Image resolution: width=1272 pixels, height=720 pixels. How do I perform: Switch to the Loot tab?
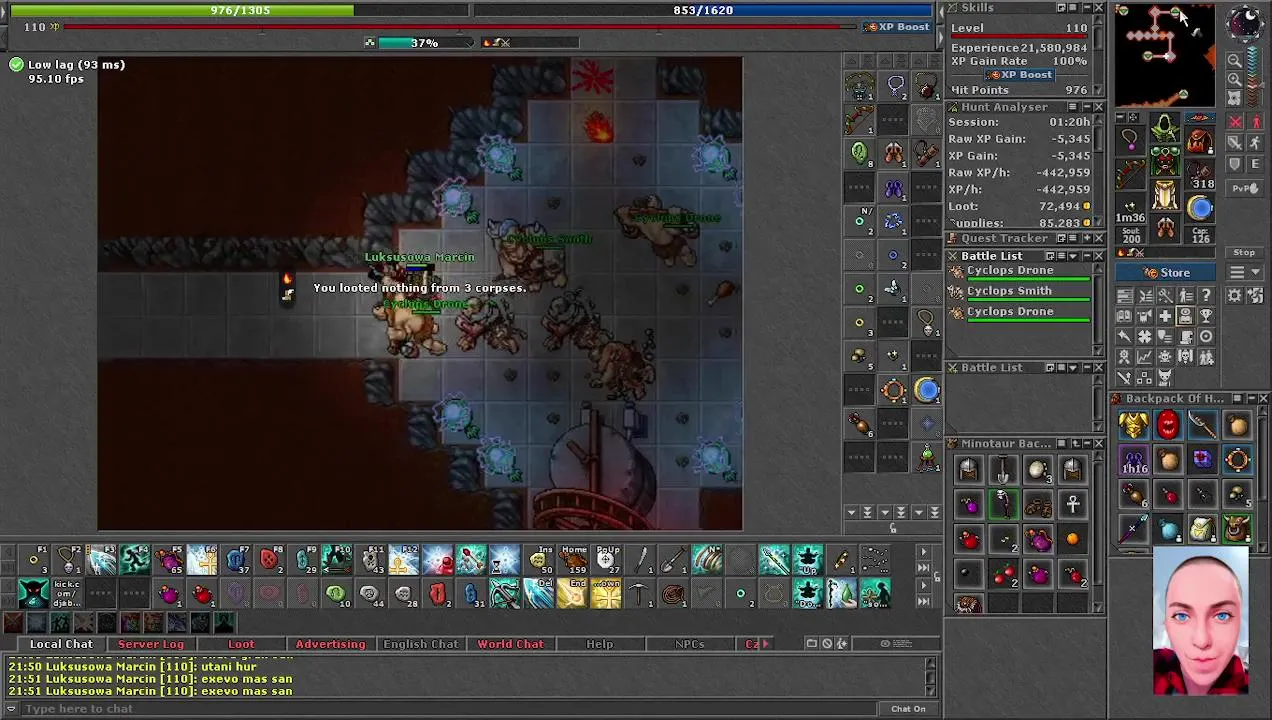tap(241, 644)
